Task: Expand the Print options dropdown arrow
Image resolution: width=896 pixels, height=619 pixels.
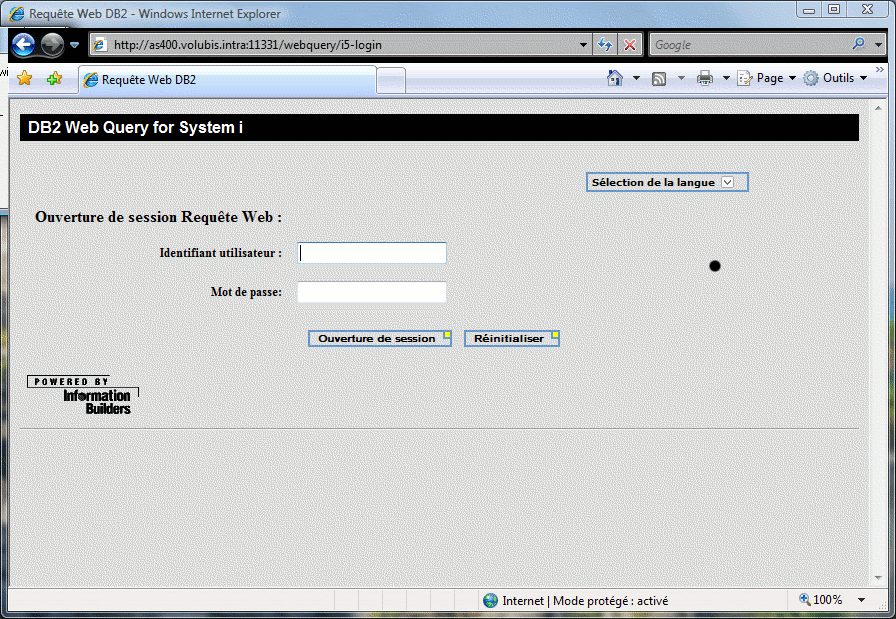Action: (726, 78)
